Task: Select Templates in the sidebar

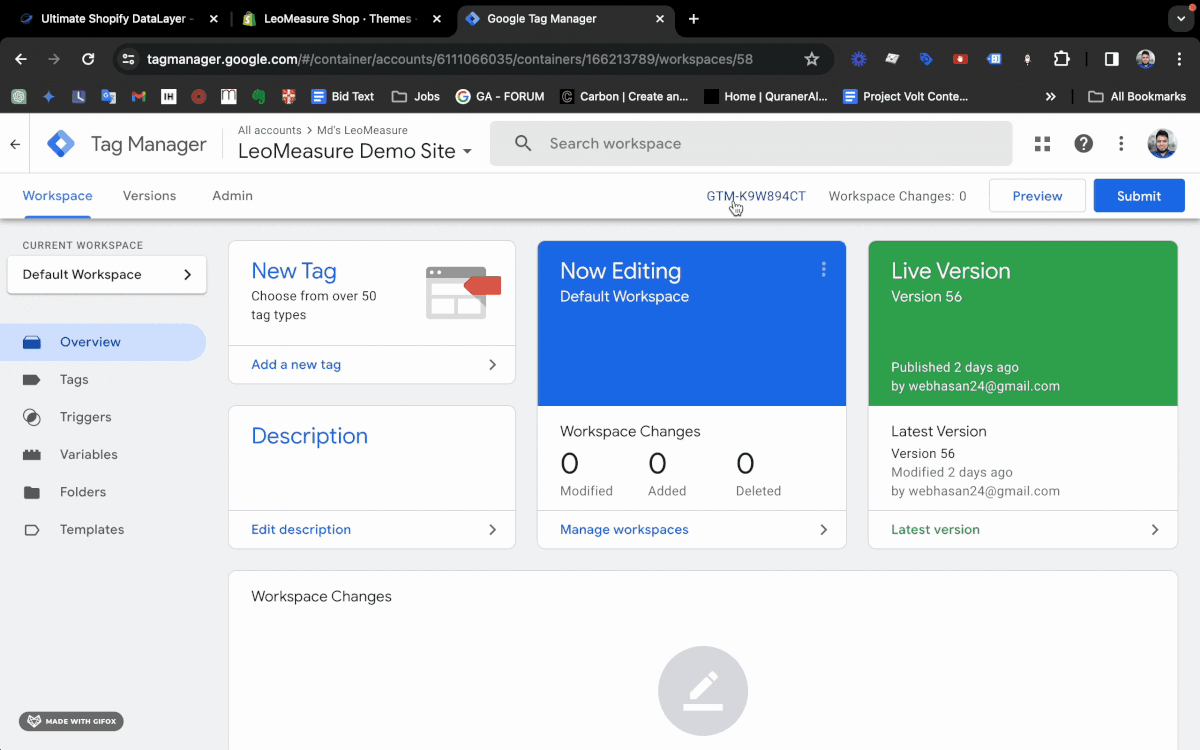Action: (93, 529)
